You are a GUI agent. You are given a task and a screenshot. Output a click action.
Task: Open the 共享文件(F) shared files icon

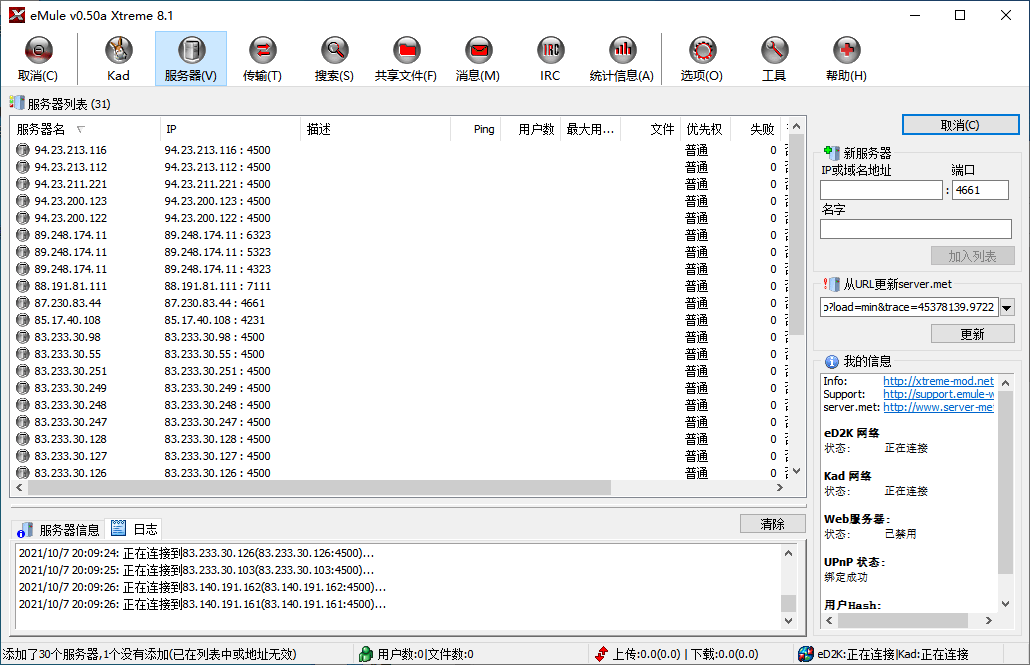point(407,51)
